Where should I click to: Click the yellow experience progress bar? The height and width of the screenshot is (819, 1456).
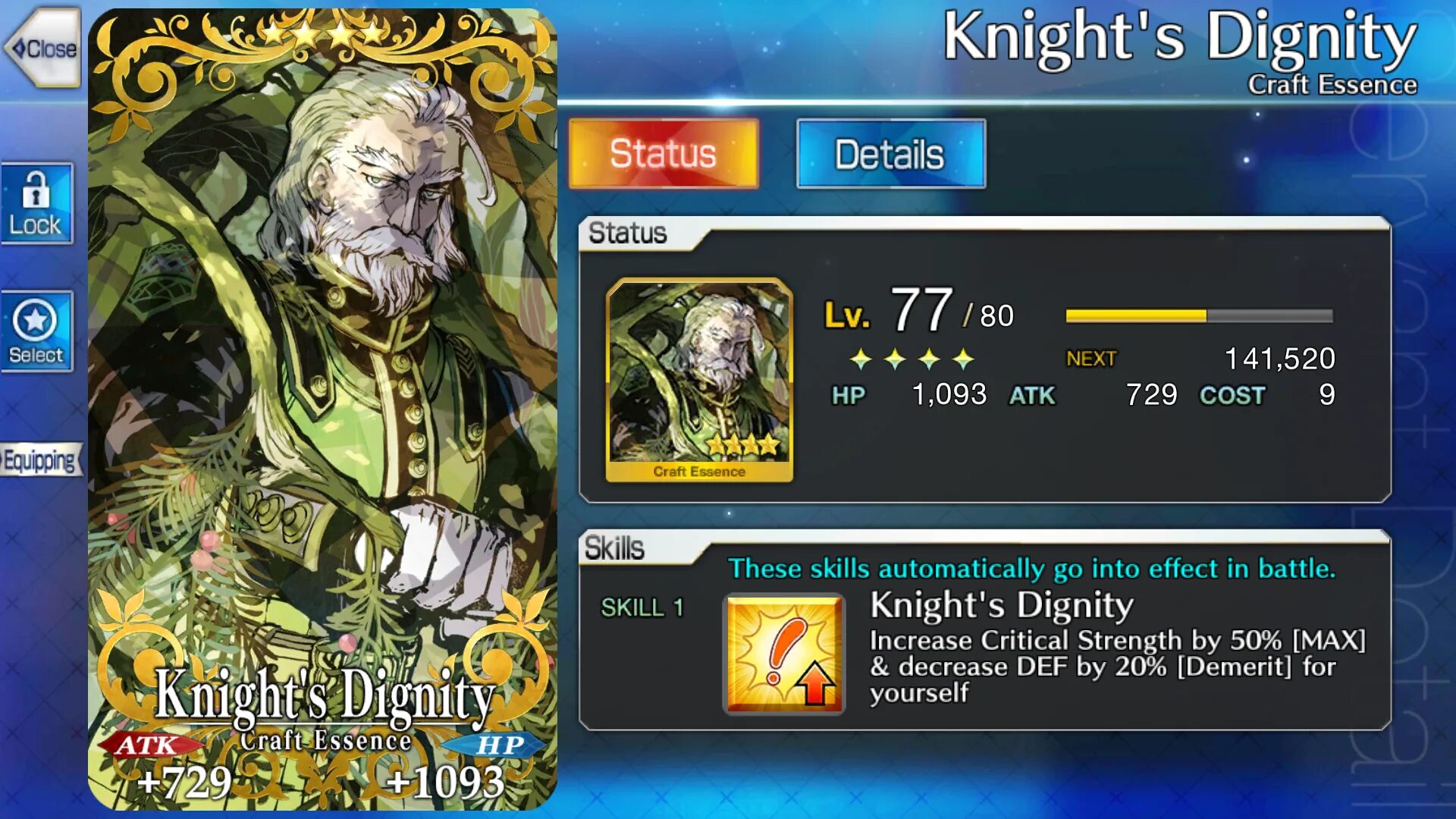tap(1199, 315)
